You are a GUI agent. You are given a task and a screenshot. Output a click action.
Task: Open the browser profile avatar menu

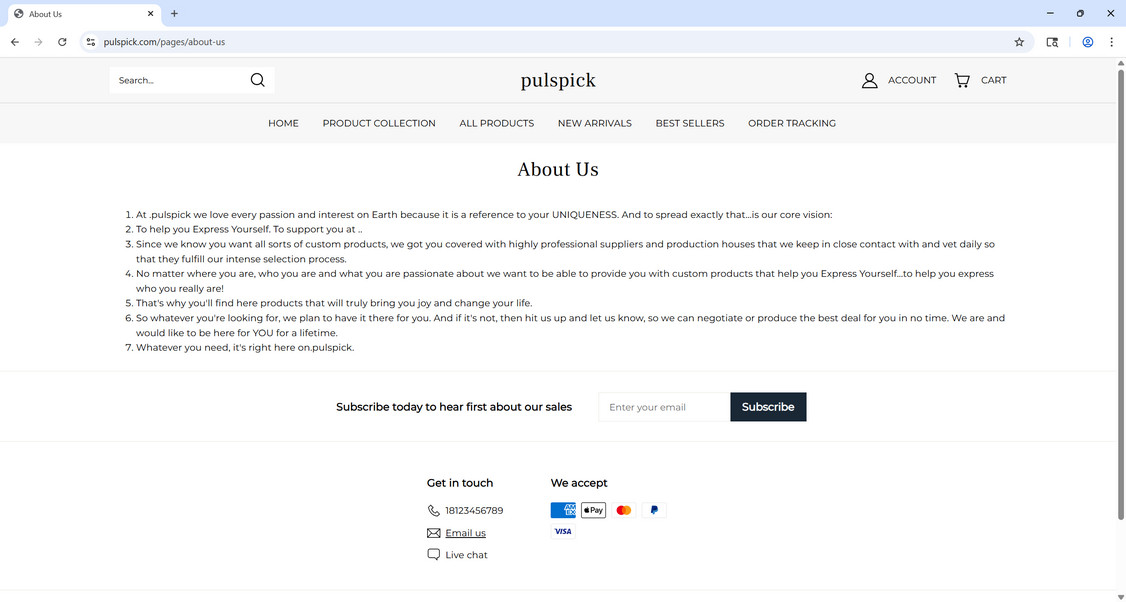[x=1087, y=42]
